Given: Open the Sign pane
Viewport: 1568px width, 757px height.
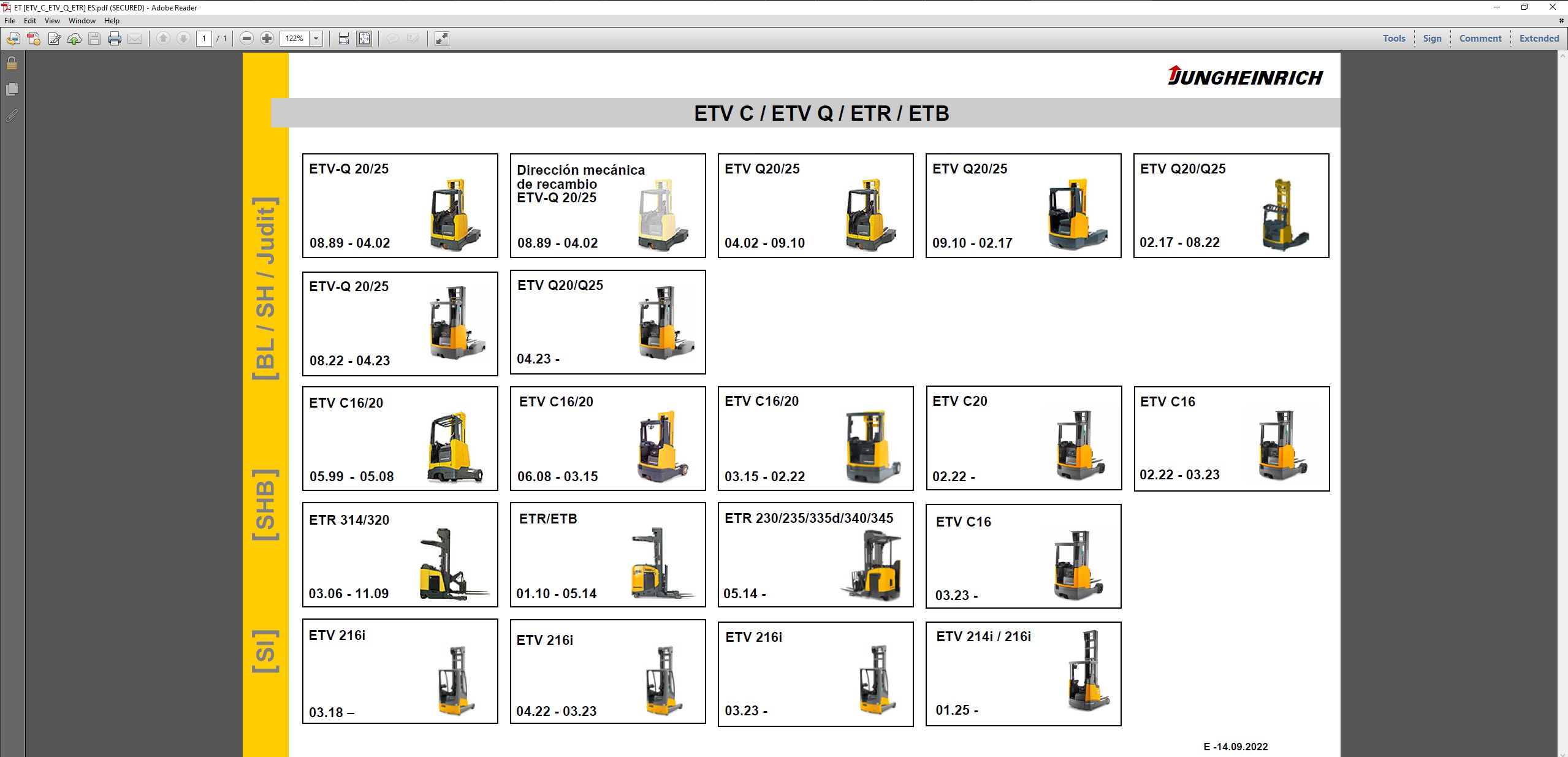Looking at the screenshot, I should point(1432,39).
